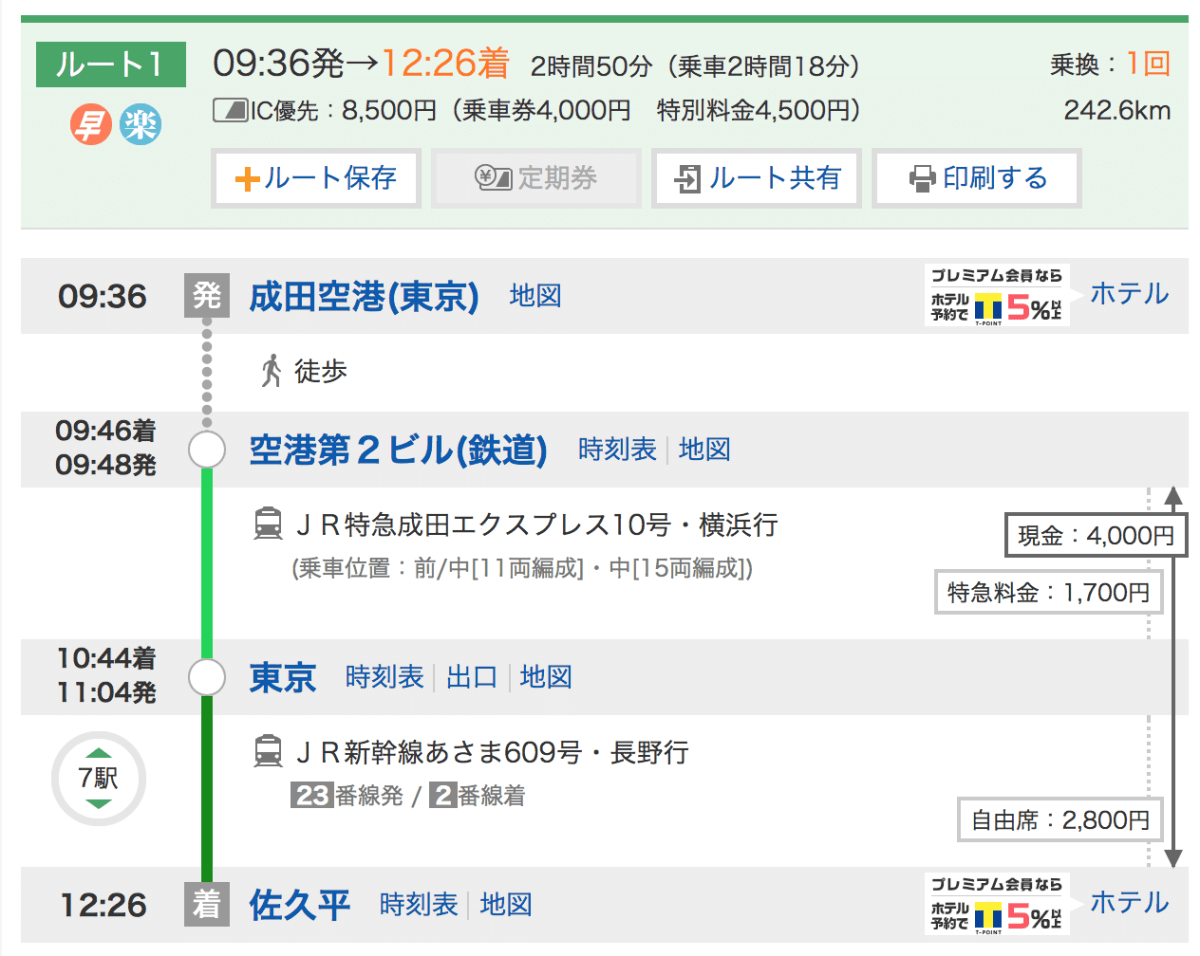Click T-POINT 5% banner in 佐久平 row
Viewport: 1200px width, 956px height.
point(998,904)
